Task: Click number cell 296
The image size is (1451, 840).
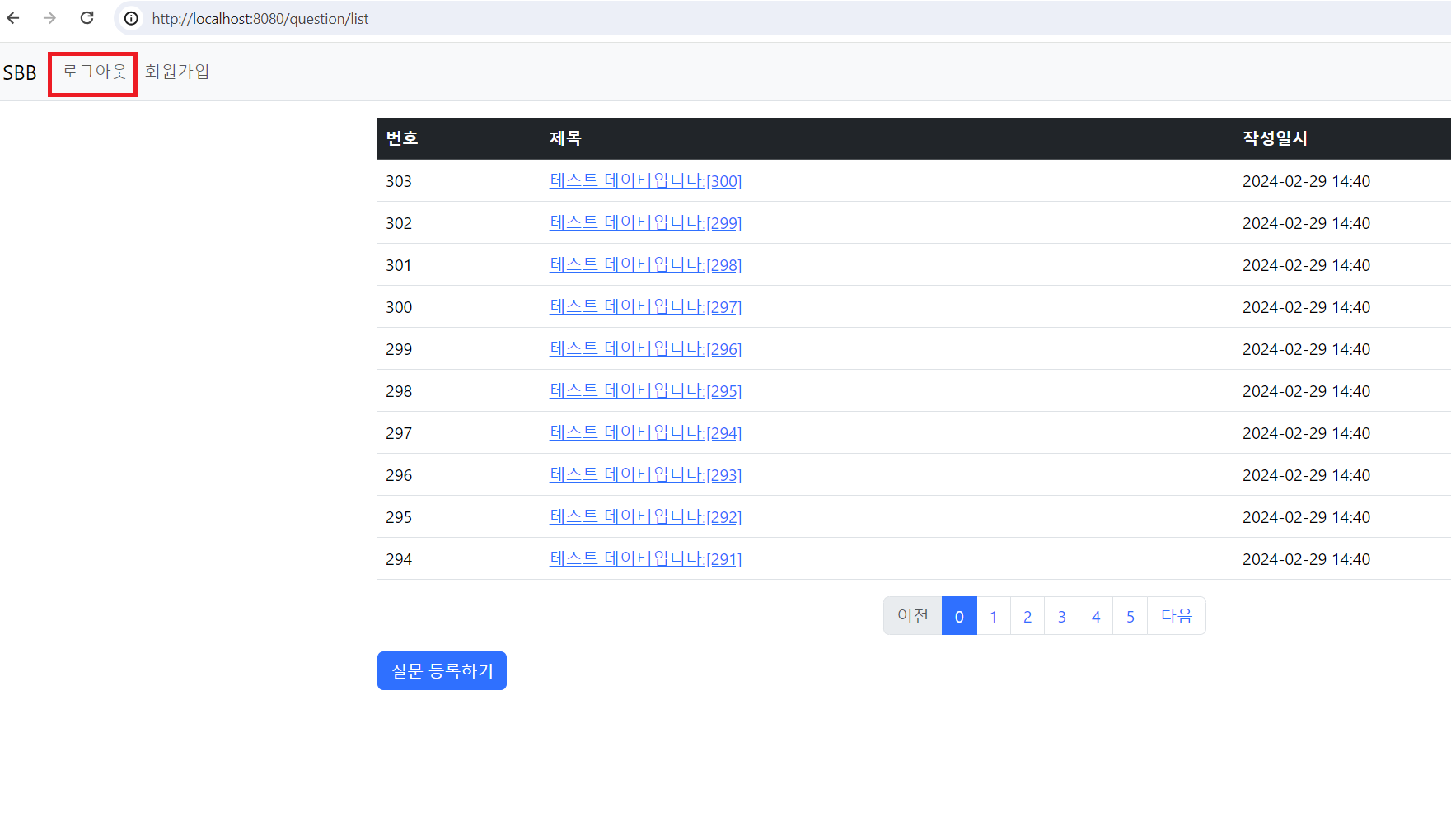Action: (x=399, y=475)
